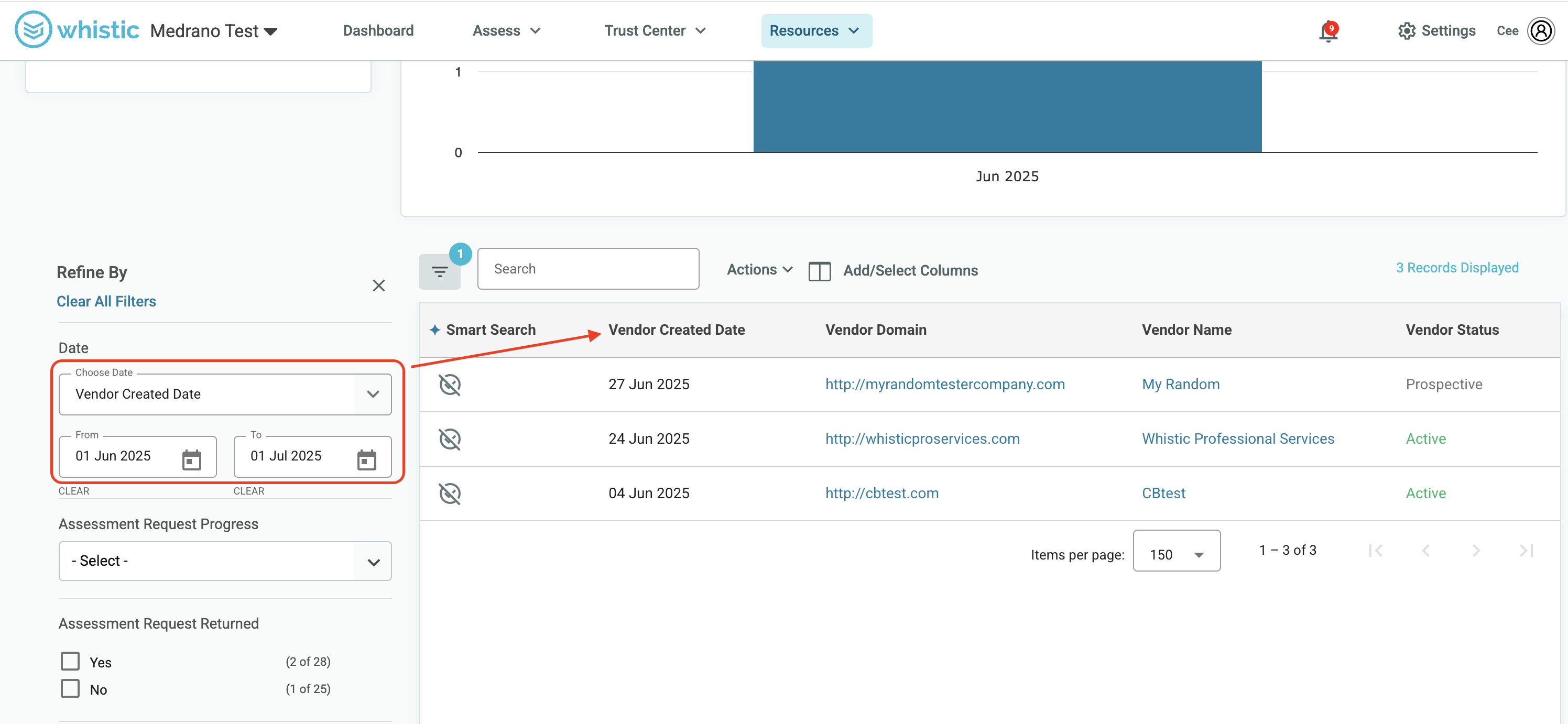Sort by Vendor Name column

point(1186,330)
